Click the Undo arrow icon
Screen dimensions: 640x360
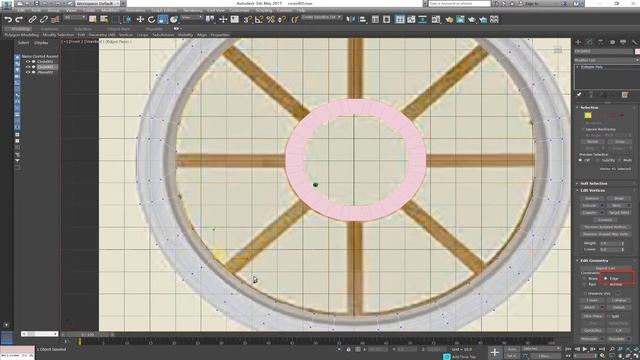point(8,19)
